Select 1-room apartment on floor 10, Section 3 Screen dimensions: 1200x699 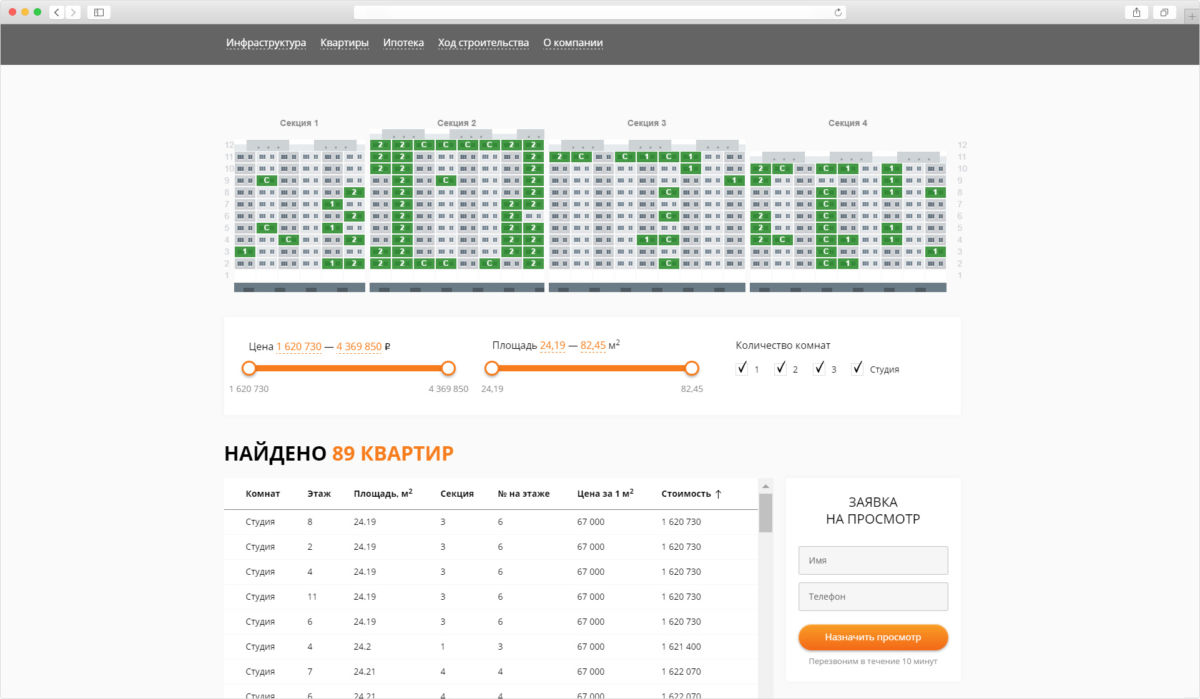690,169
